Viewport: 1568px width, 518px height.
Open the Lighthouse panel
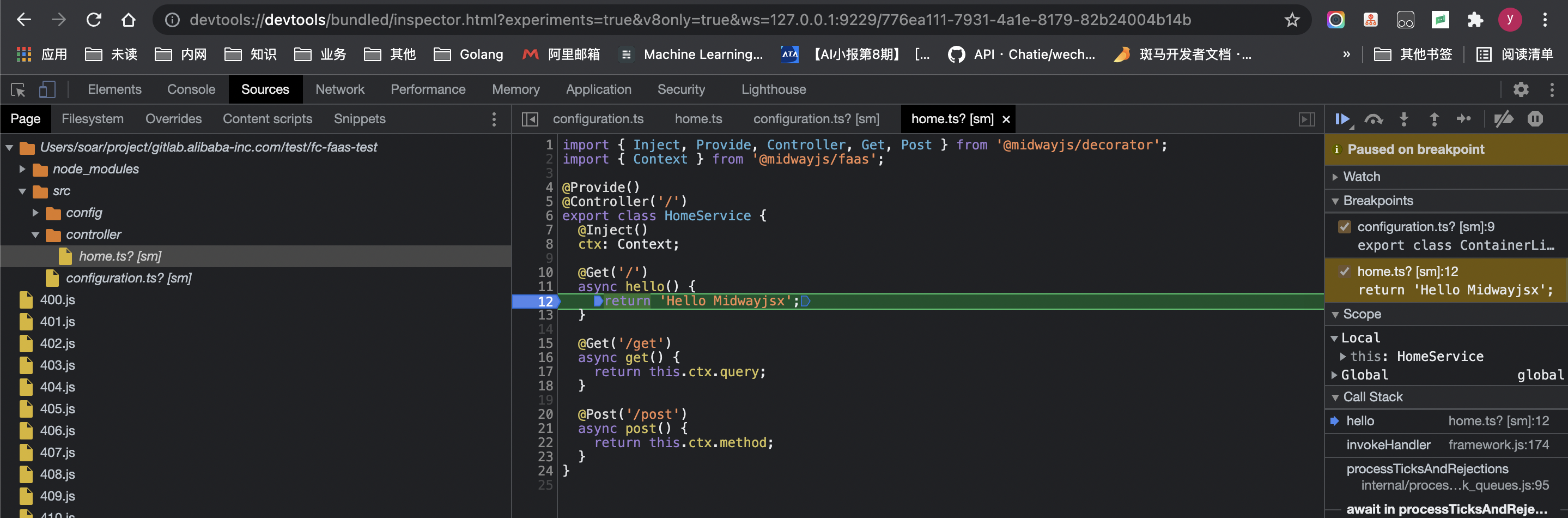coord(773,89)
